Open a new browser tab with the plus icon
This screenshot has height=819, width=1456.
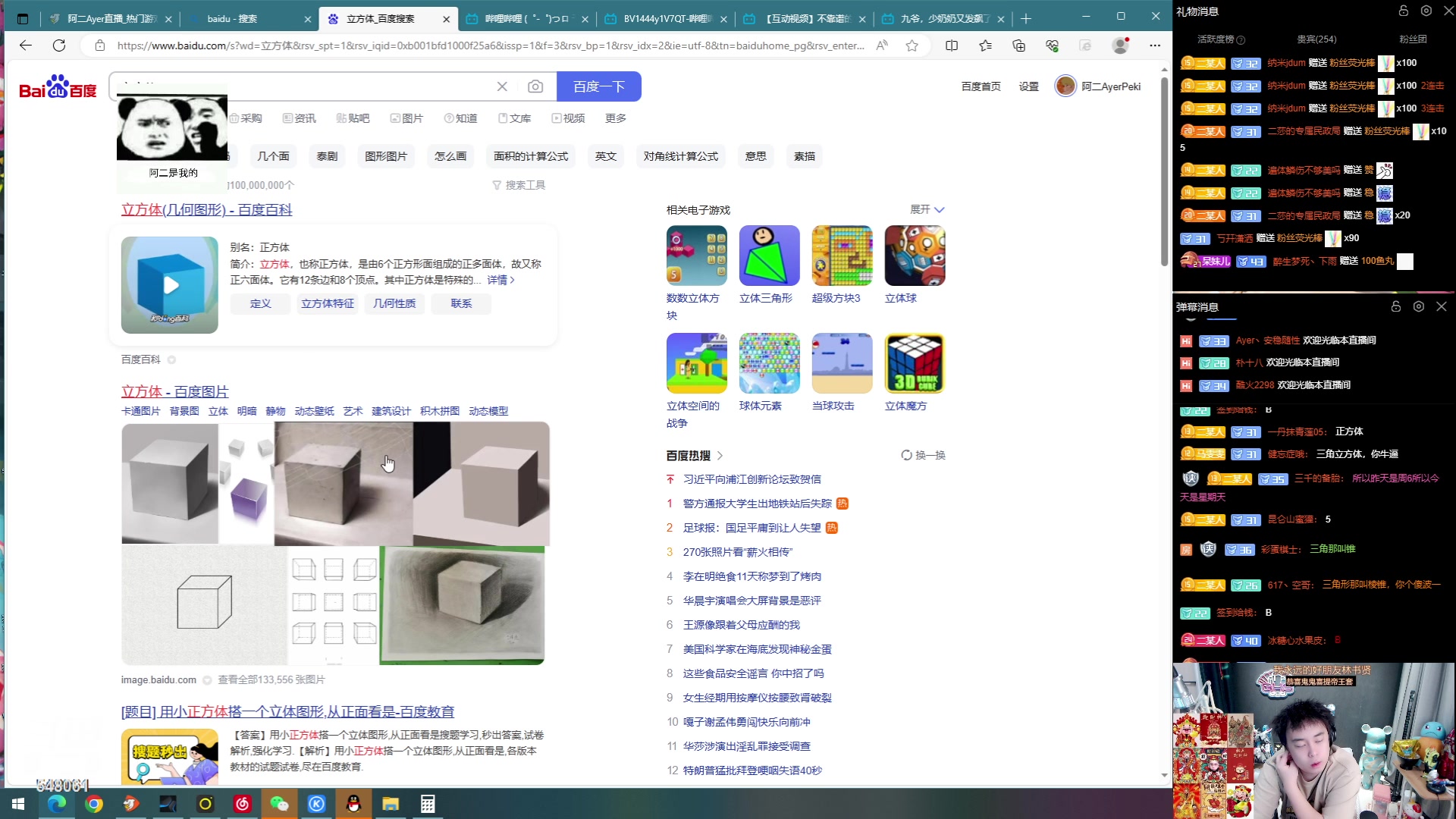[1026, 18]
